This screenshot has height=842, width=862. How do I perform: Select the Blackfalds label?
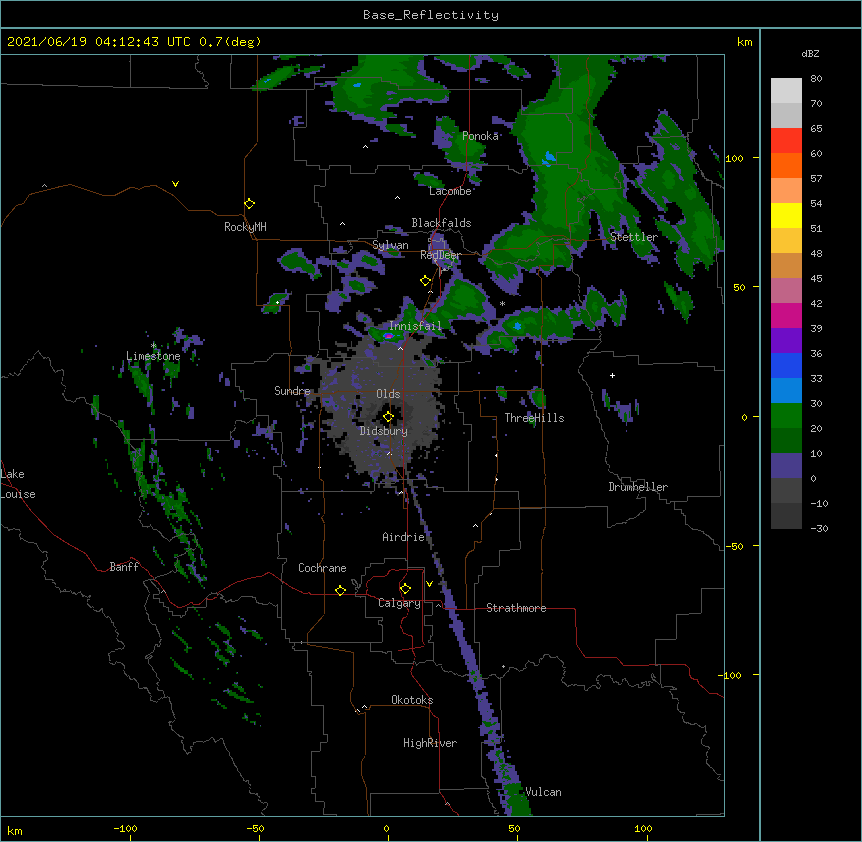(x=441, y=223)
